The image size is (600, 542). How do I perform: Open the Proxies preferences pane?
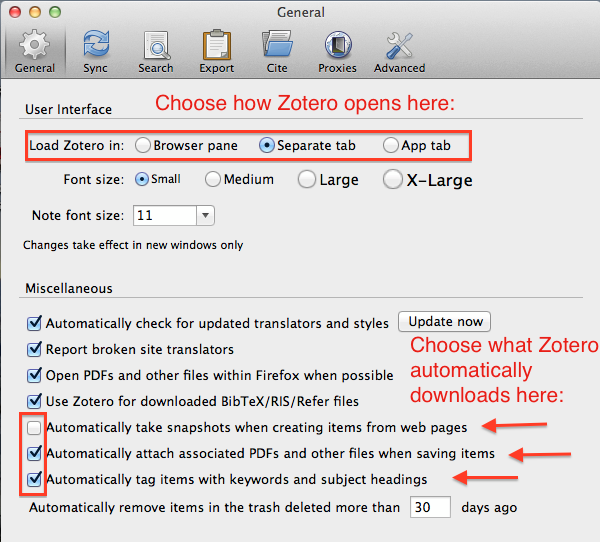(x=338, y=52)
